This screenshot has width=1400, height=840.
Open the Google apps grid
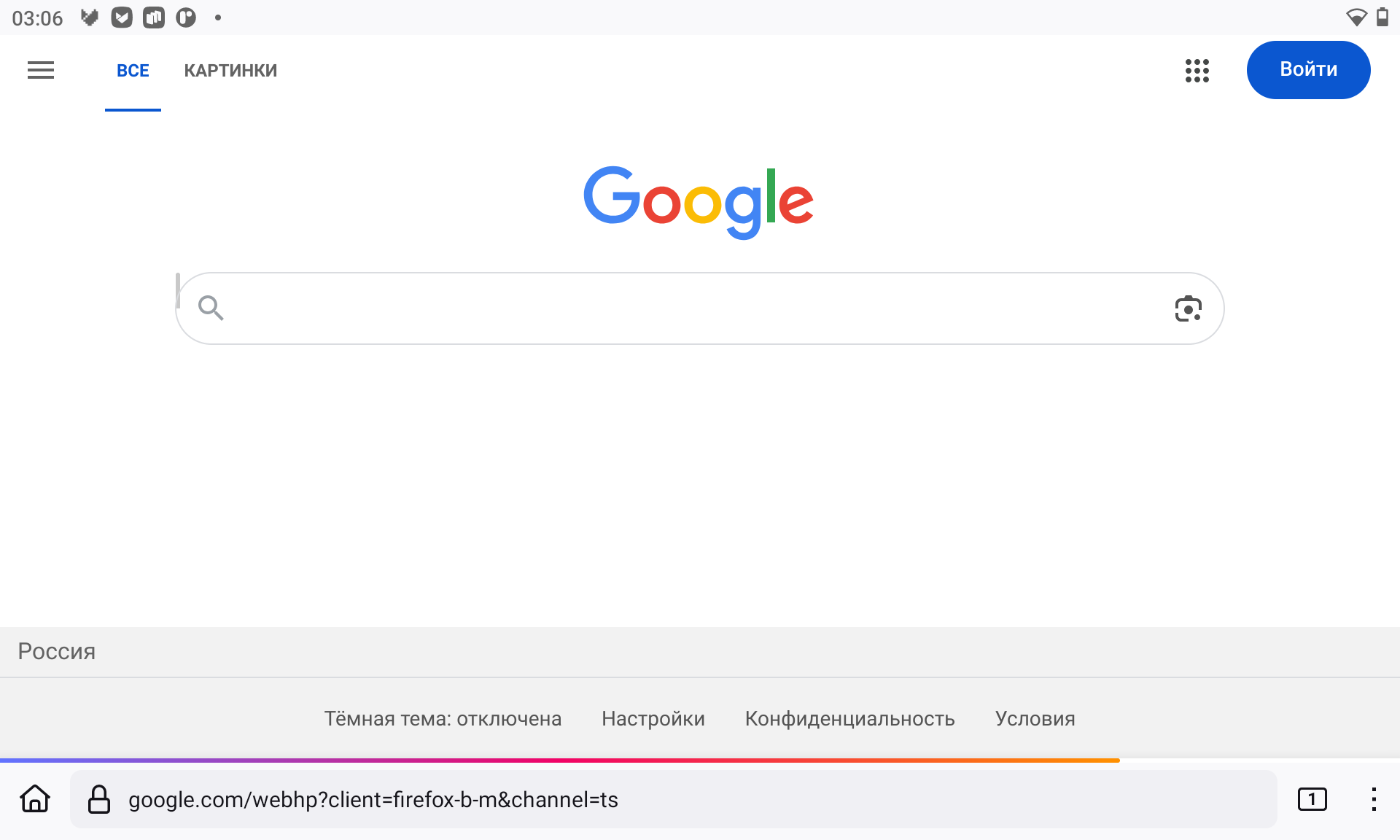tap(1197, 71)
